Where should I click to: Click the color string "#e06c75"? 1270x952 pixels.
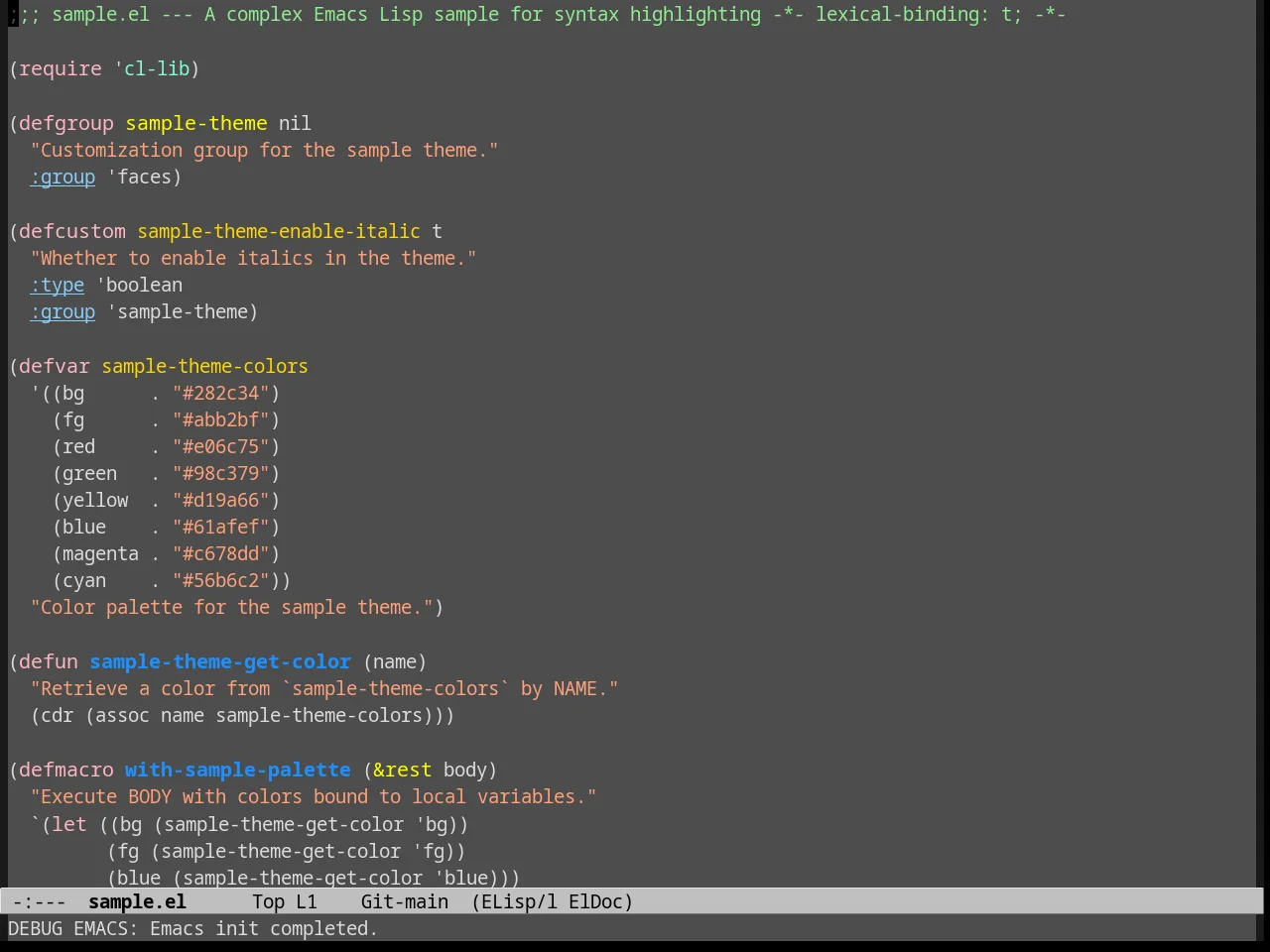click(221, 446)
